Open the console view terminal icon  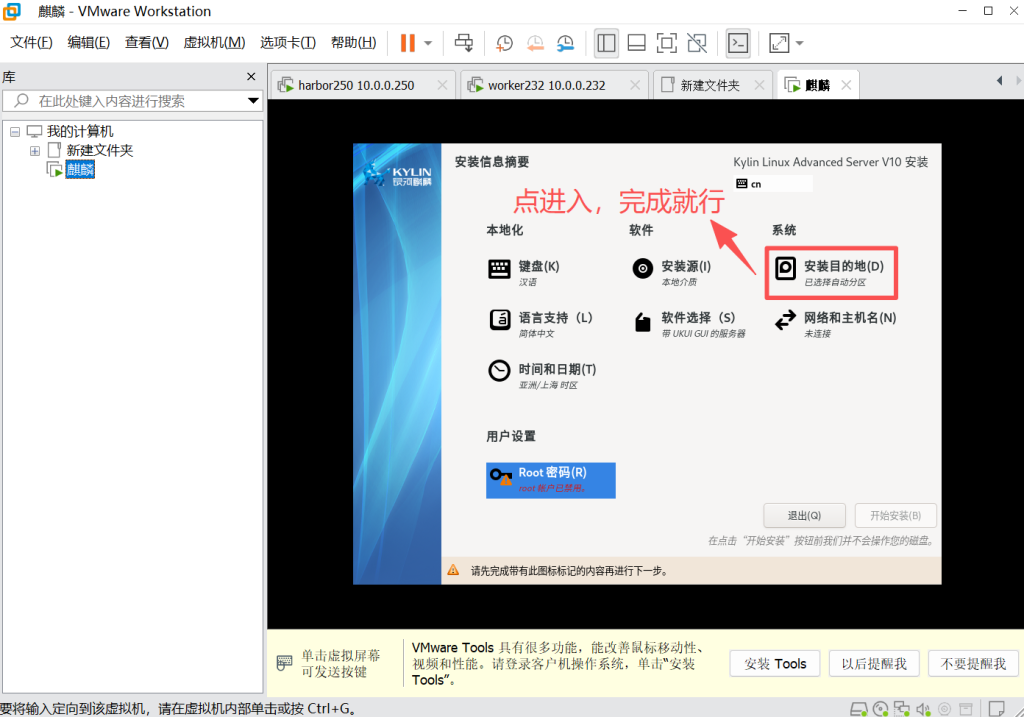coord(738,43)
